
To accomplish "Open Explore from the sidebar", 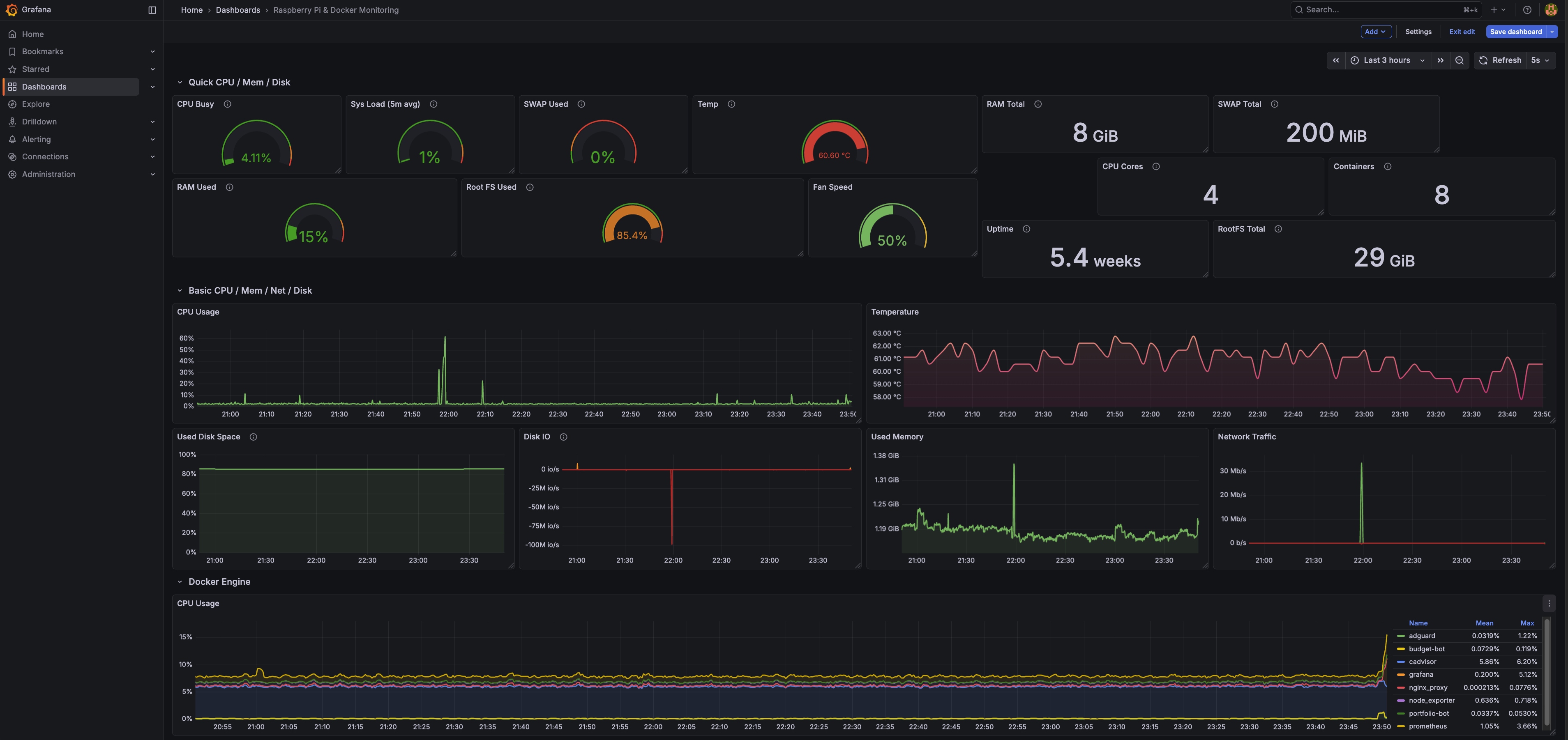I will tap(36, 104).
